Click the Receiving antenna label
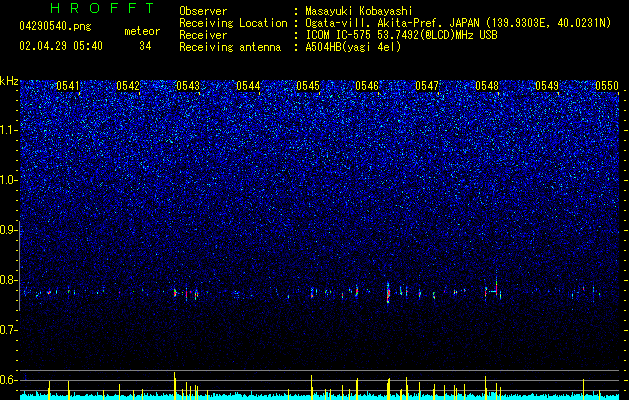Screen dimensions: 629x400 point(230,47)
